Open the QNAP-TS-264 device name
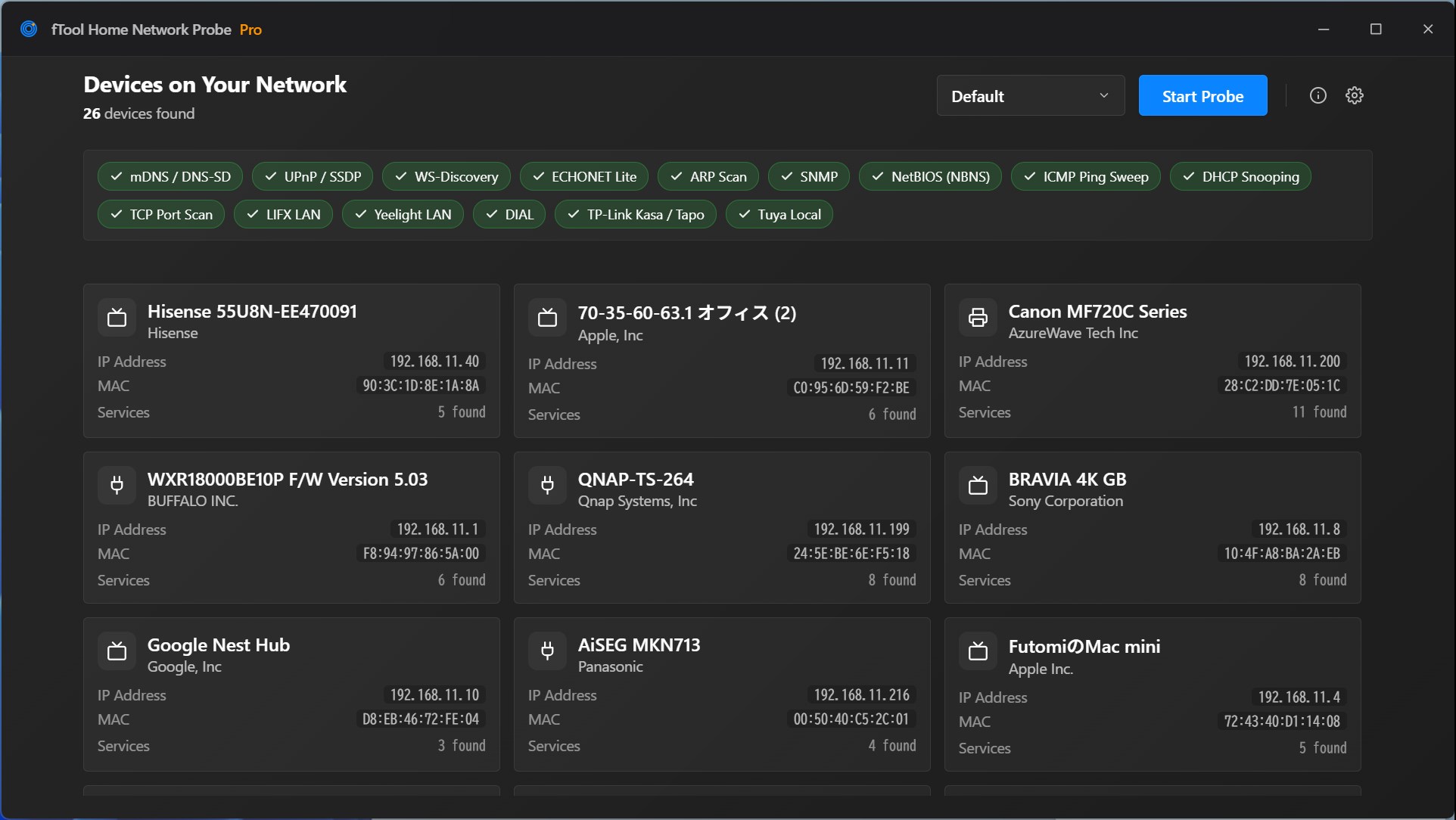The image size is (1456, 820). (x=636, y=479)
